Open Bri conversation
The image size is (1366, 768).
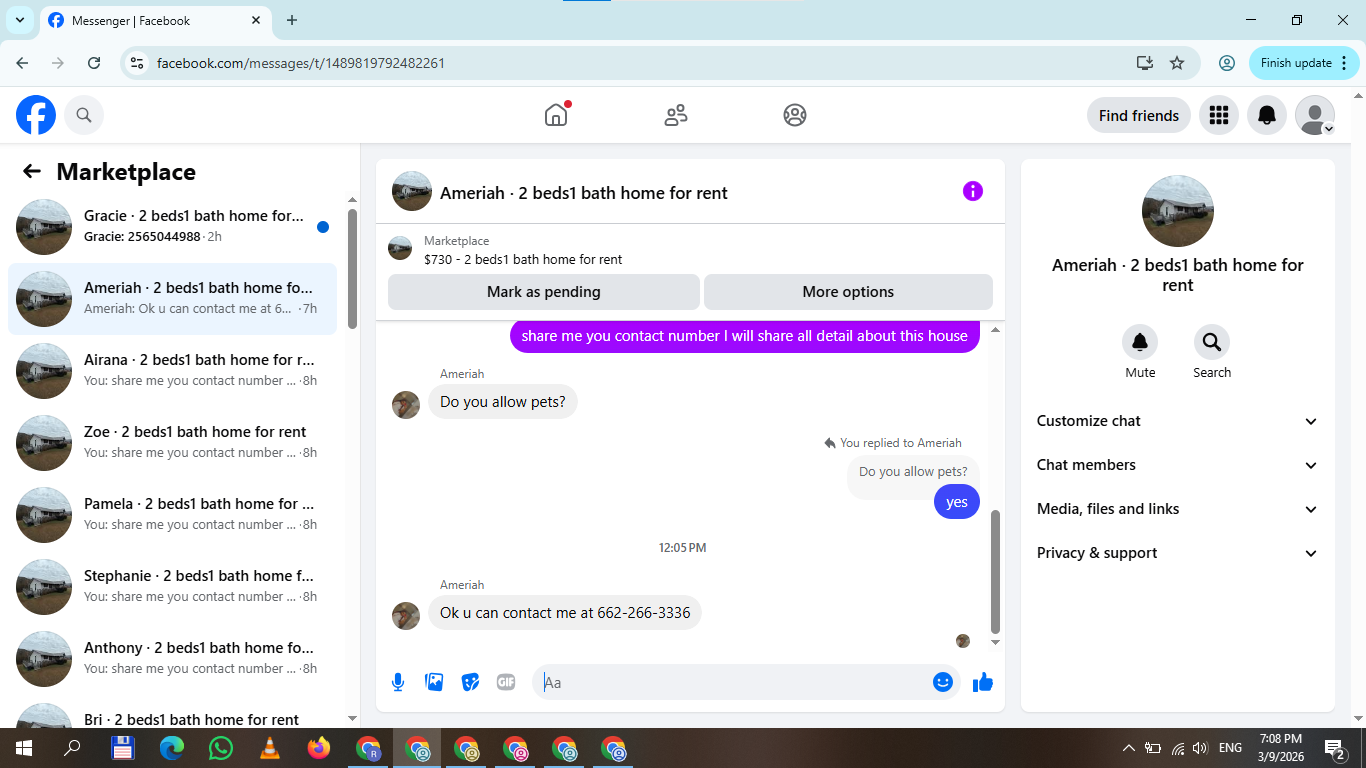(172, 713)
